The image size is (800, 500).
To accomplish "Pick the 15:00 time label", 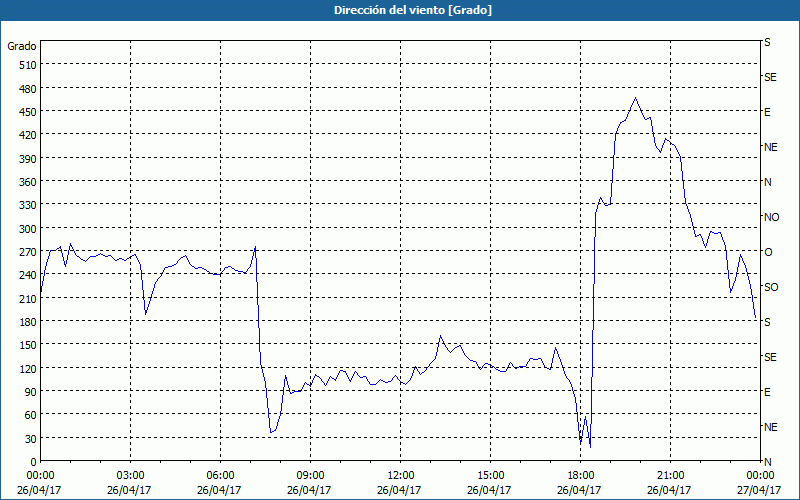I will point(490,476).
